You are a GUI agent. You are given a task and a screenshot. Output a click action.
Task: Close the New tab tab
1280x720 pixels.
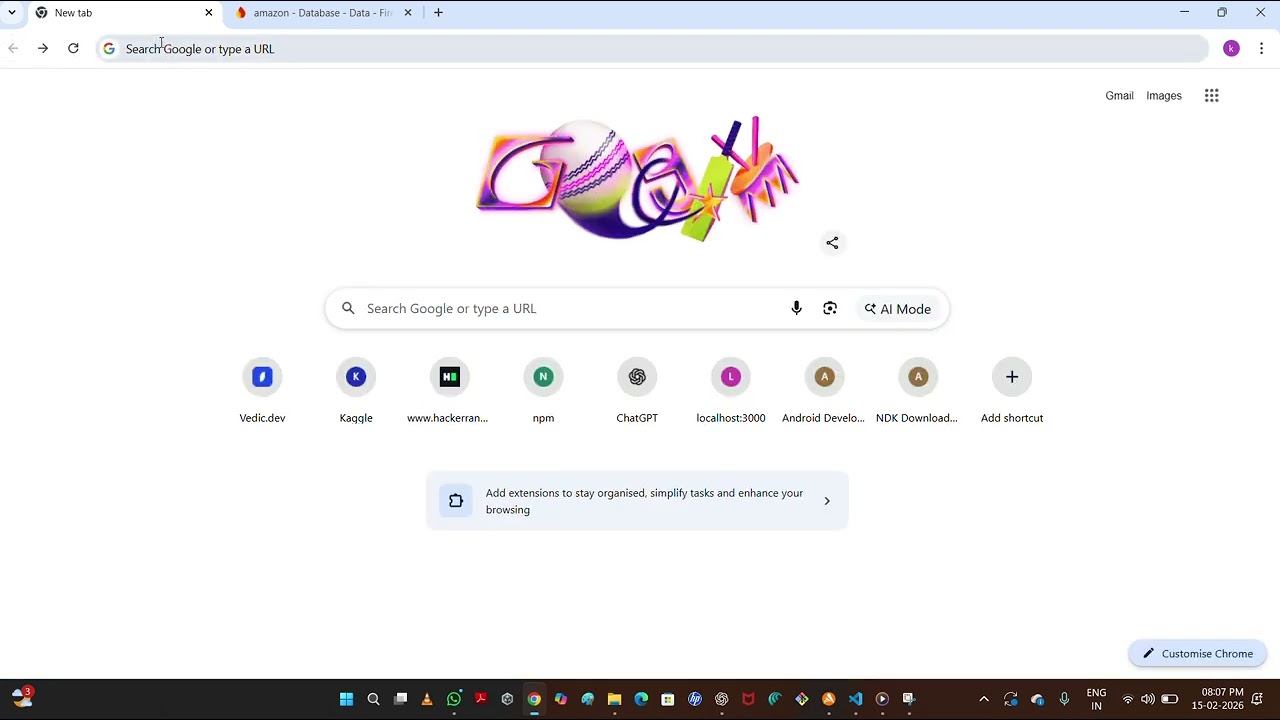click(208, 13)
